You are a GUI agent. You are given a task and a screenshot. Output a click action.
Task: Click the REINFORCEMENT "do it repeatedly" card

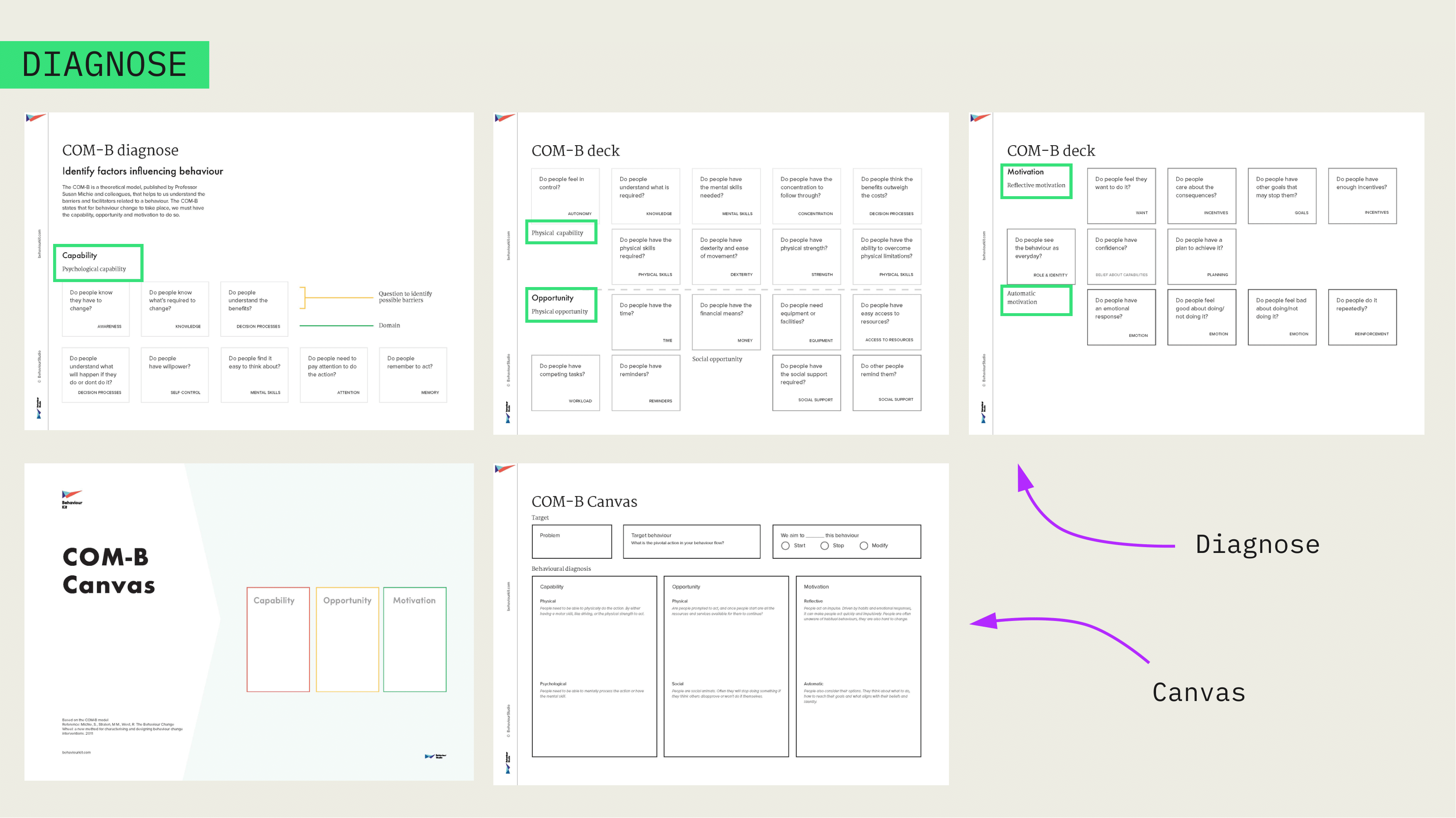pos(1362,317)
